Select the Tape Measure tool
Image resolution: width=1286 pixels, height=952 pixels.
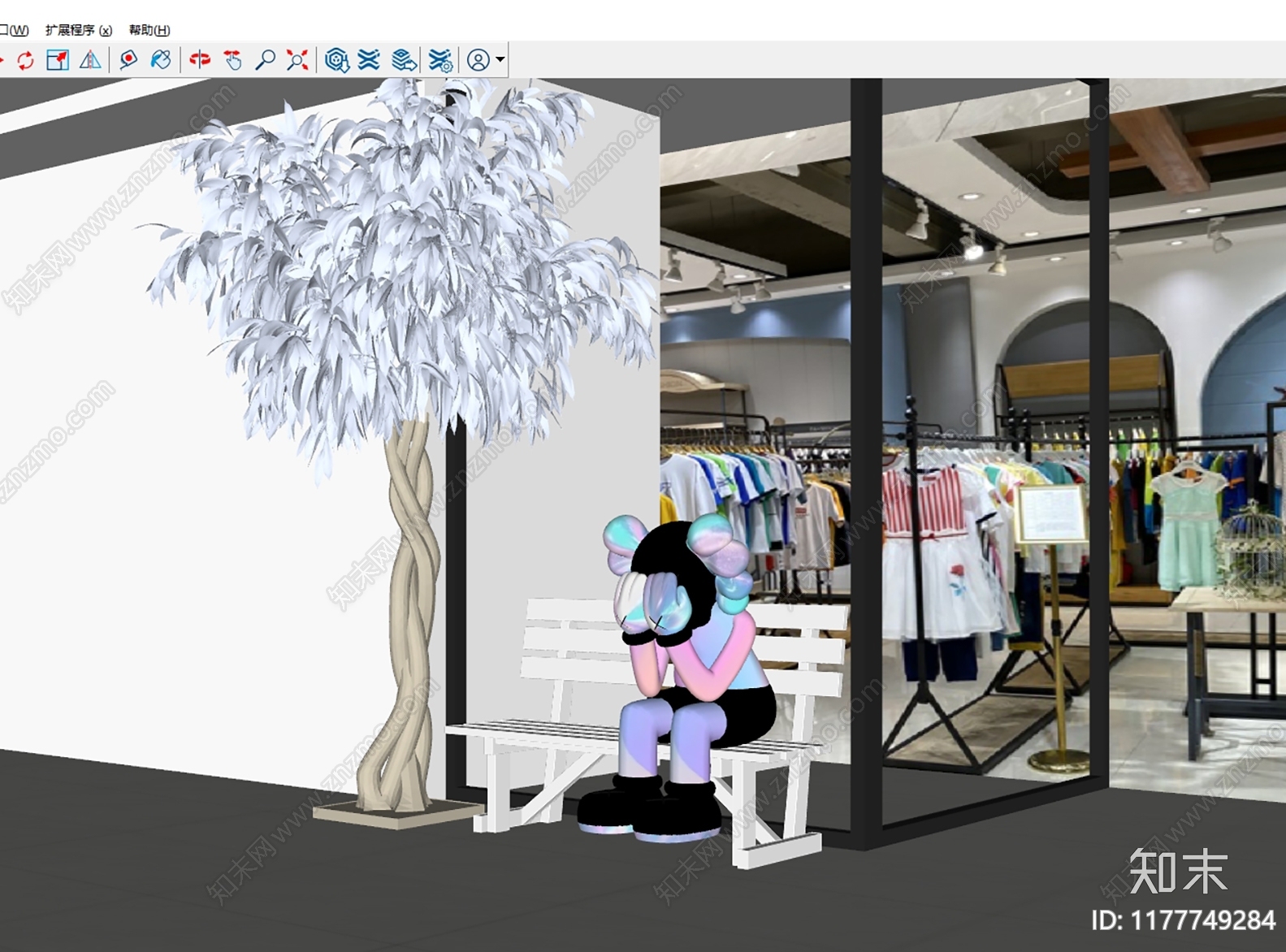[128, 60]
